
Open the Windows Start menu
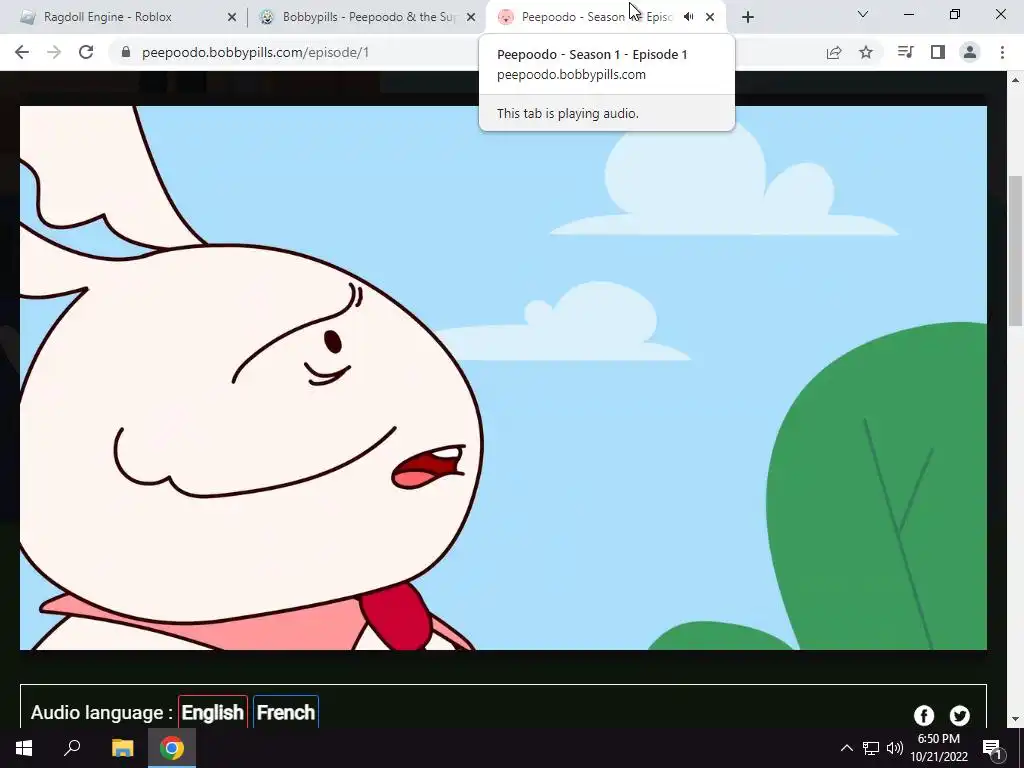pos(24,748)
